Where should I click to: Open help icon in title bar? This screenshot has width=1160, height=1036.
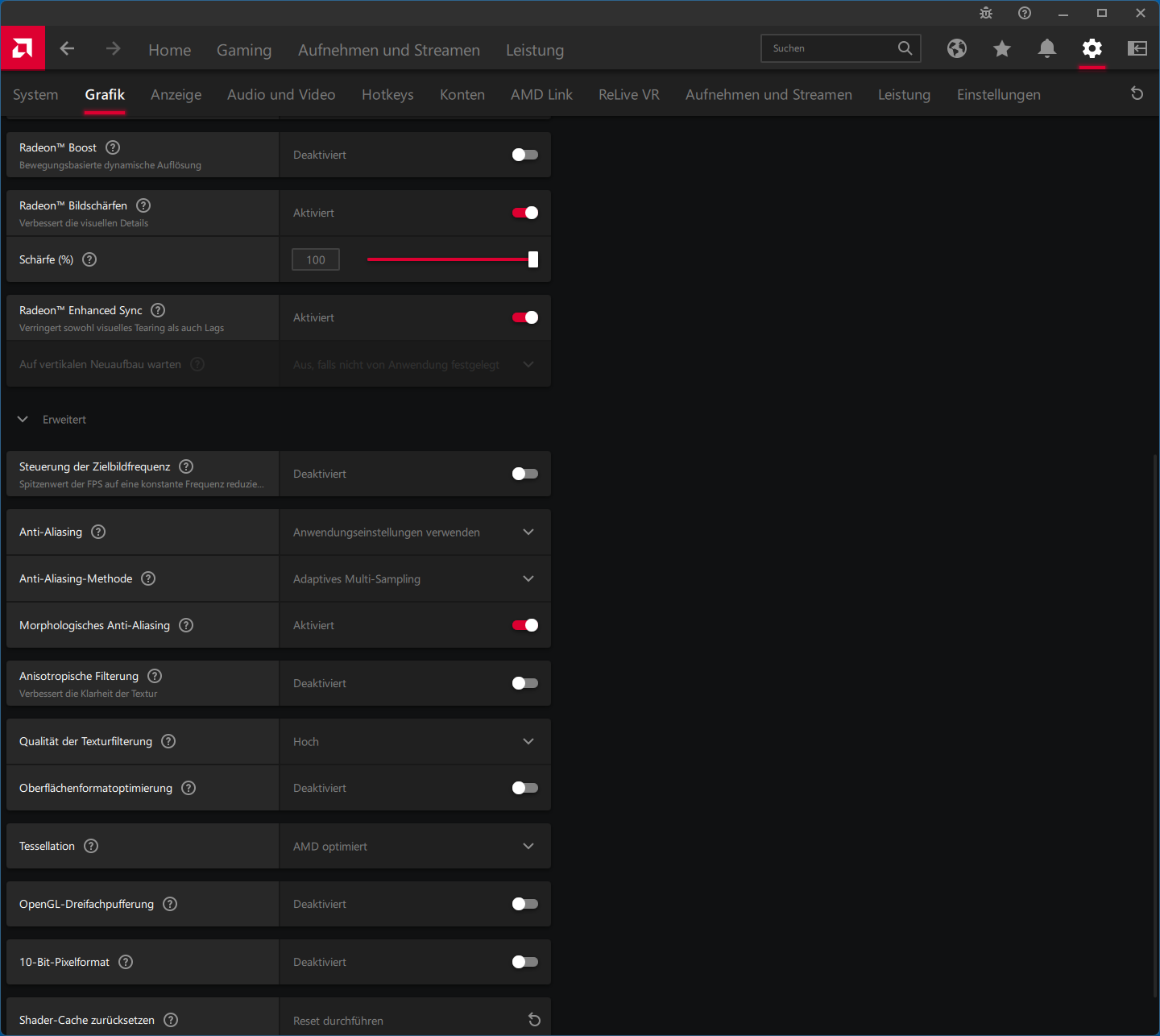click(1025, 13)
